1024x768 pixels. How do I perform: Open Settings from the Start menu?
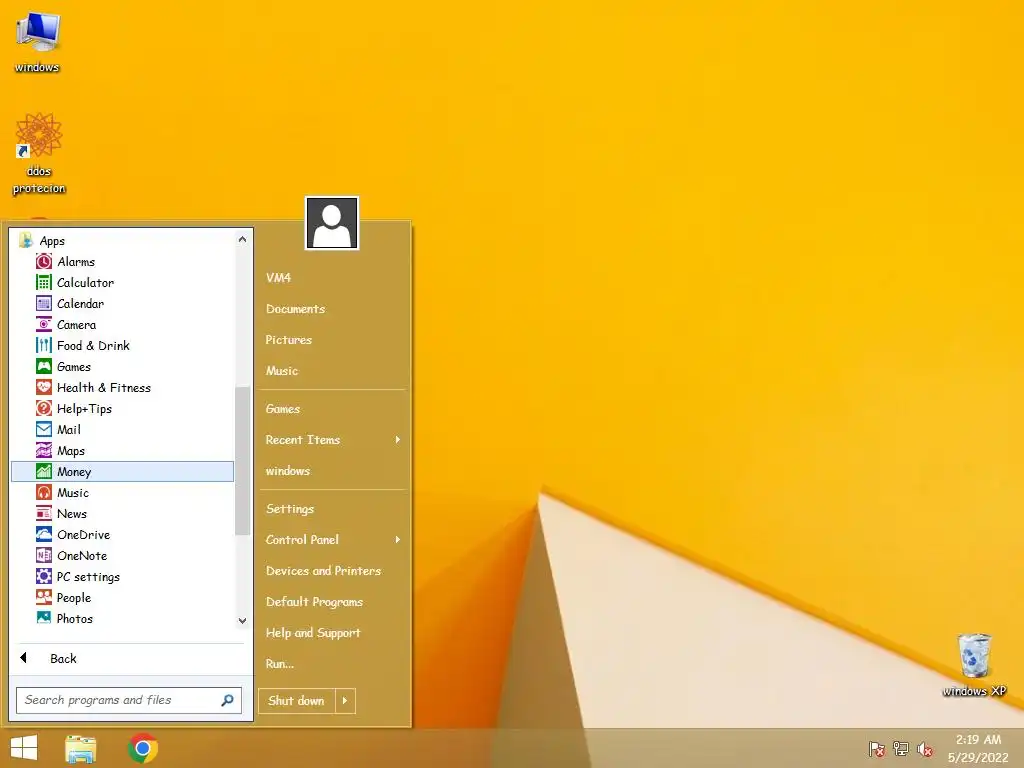point(290,509)
